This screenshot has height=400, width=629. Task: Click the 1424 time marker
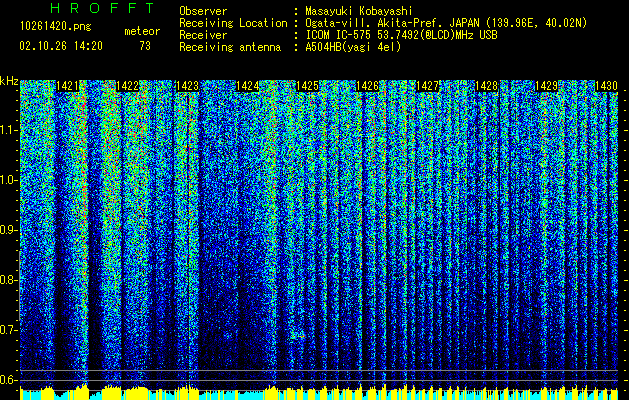tap(248, 86)
